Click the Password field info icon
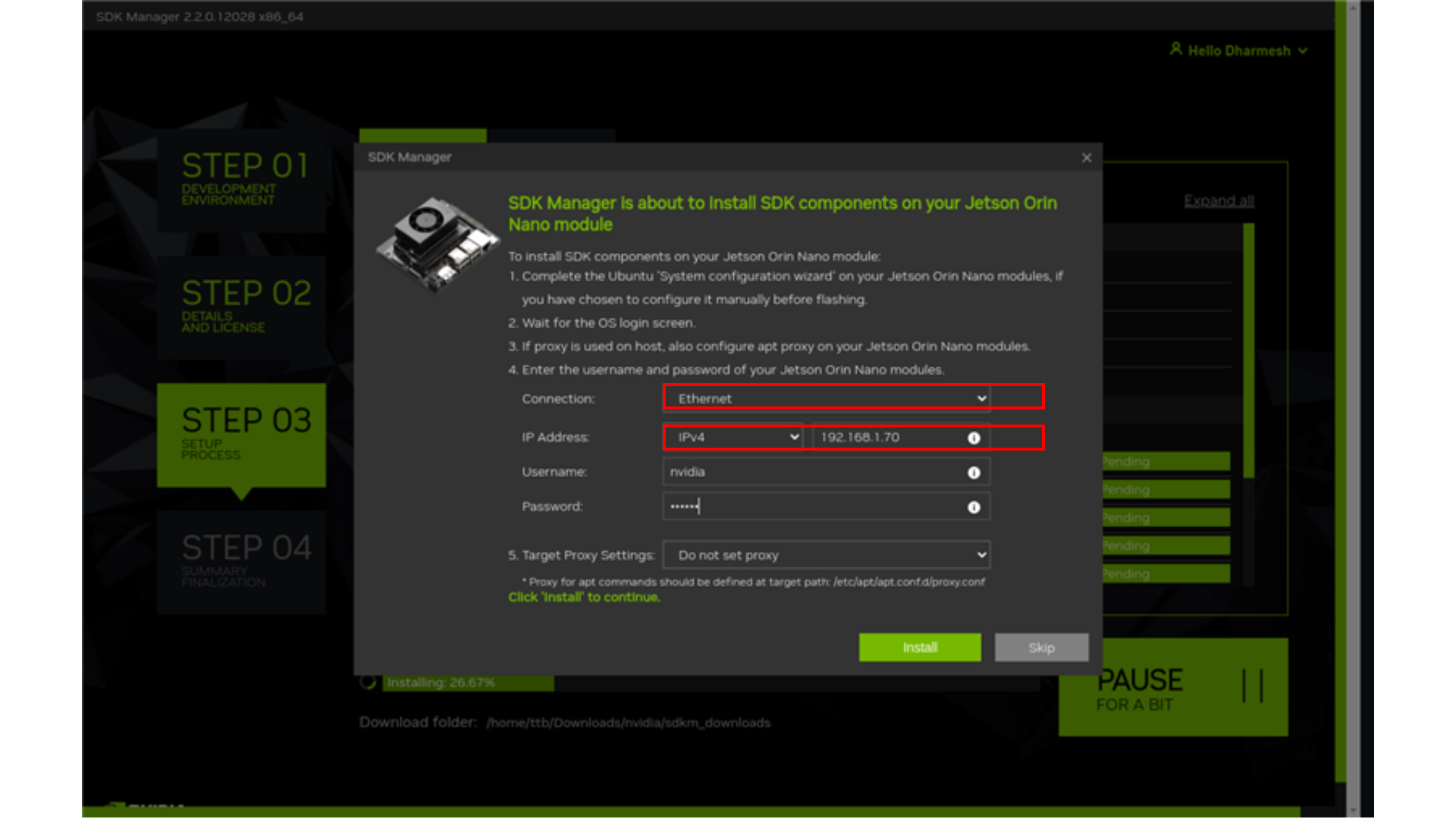The image size is (1456, 819). tap(974, 507)
